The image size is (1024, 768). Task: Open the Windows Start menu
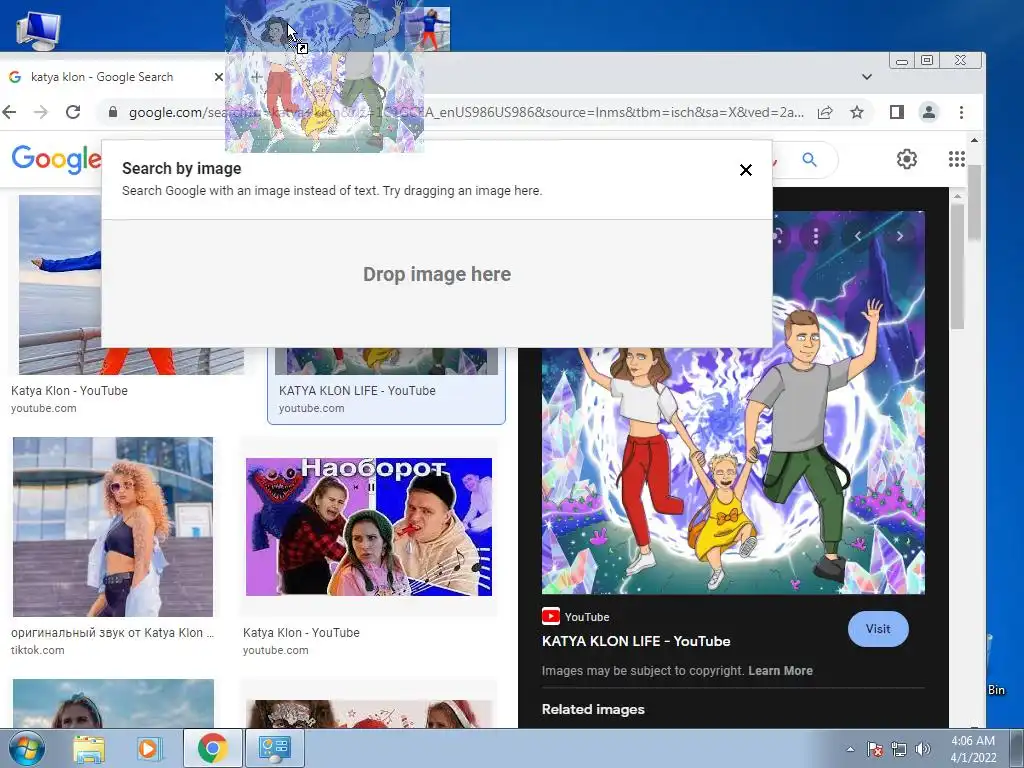pos(26,748)
